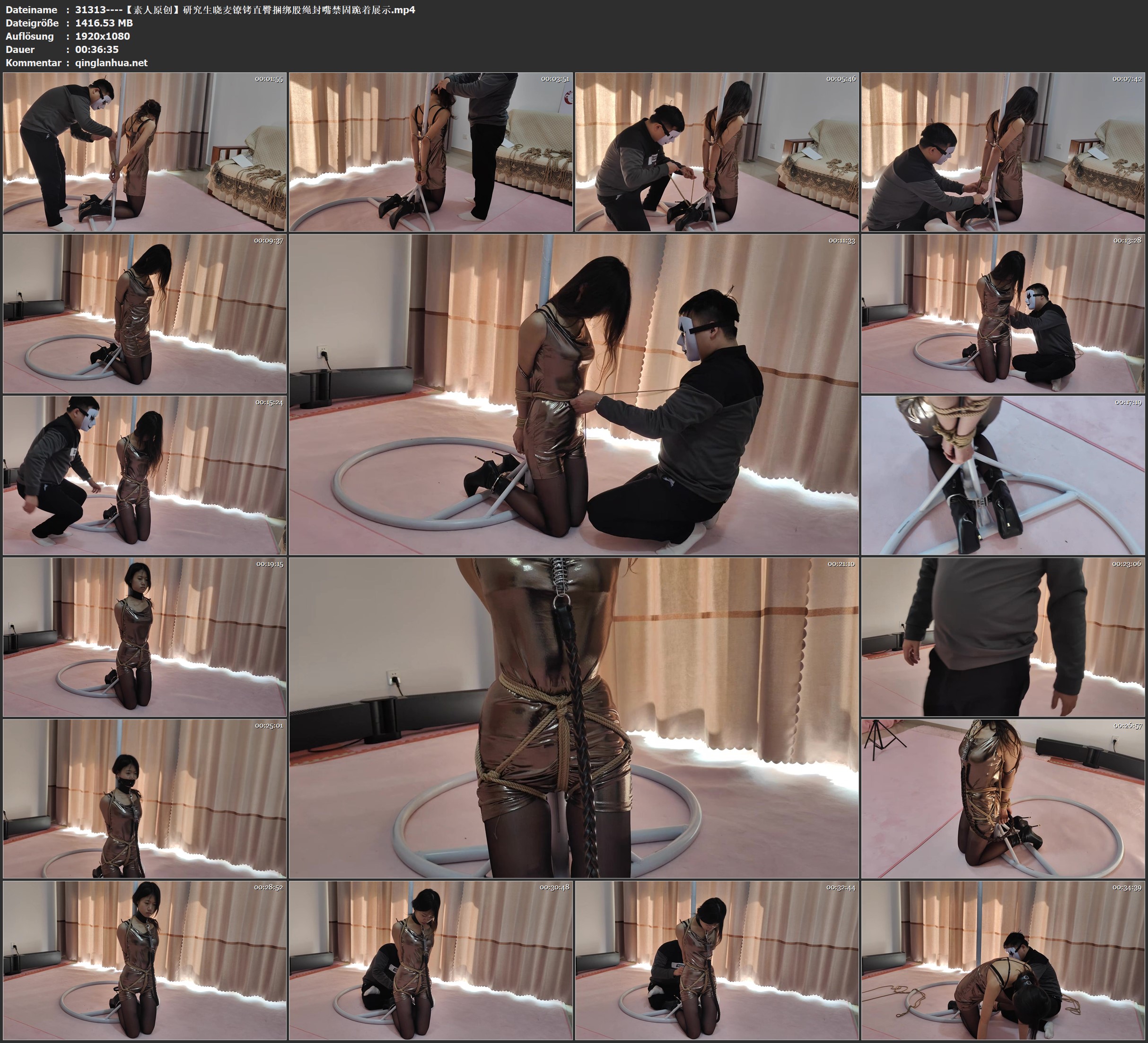Viewport: 1148px width, 1043px height.
Task: Click the thumbnail stamped 00:01:55
Action: pos(145,152)
